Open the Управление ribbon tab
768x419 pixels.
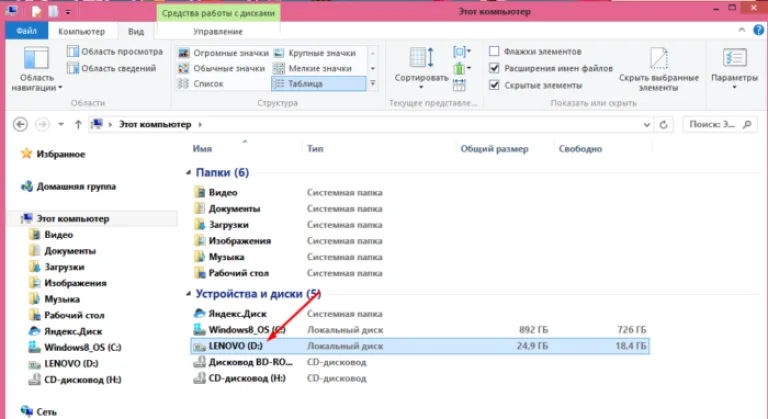(x=217, y=31)
